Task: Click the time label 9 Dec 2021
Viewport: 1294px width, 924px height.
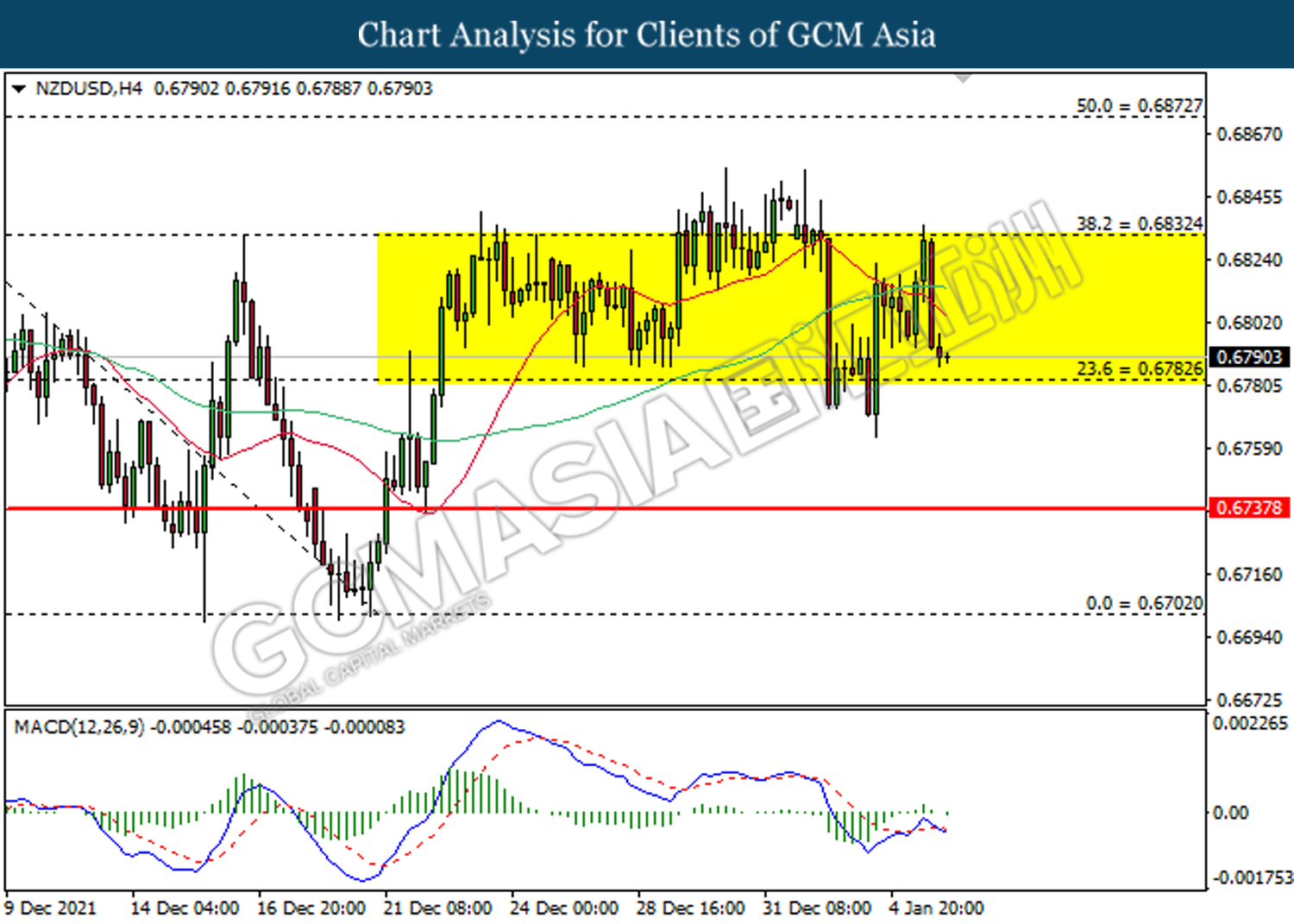Action: pyautogui.click(x=50, y=908)
